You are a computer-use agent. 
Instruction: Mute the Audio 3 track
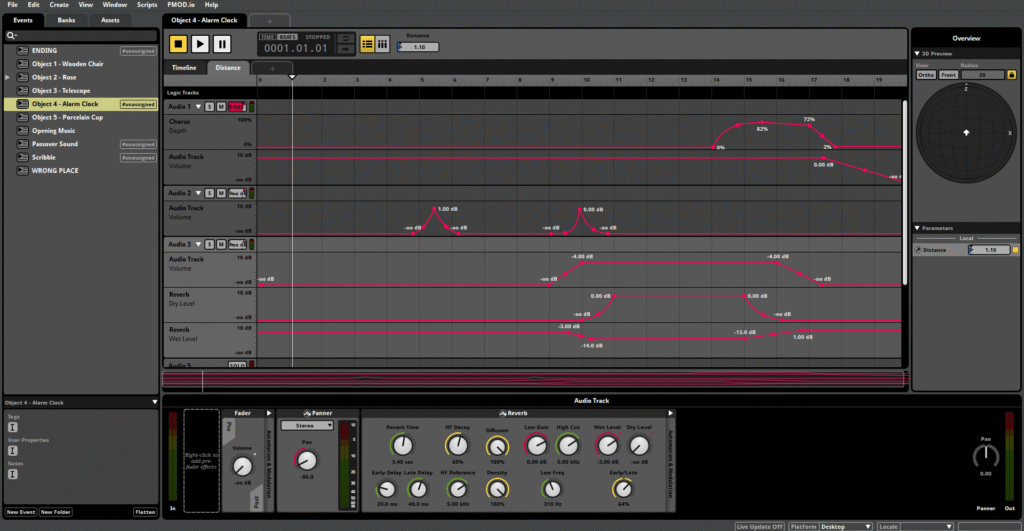pyautogui.click(x=221, y=244)
